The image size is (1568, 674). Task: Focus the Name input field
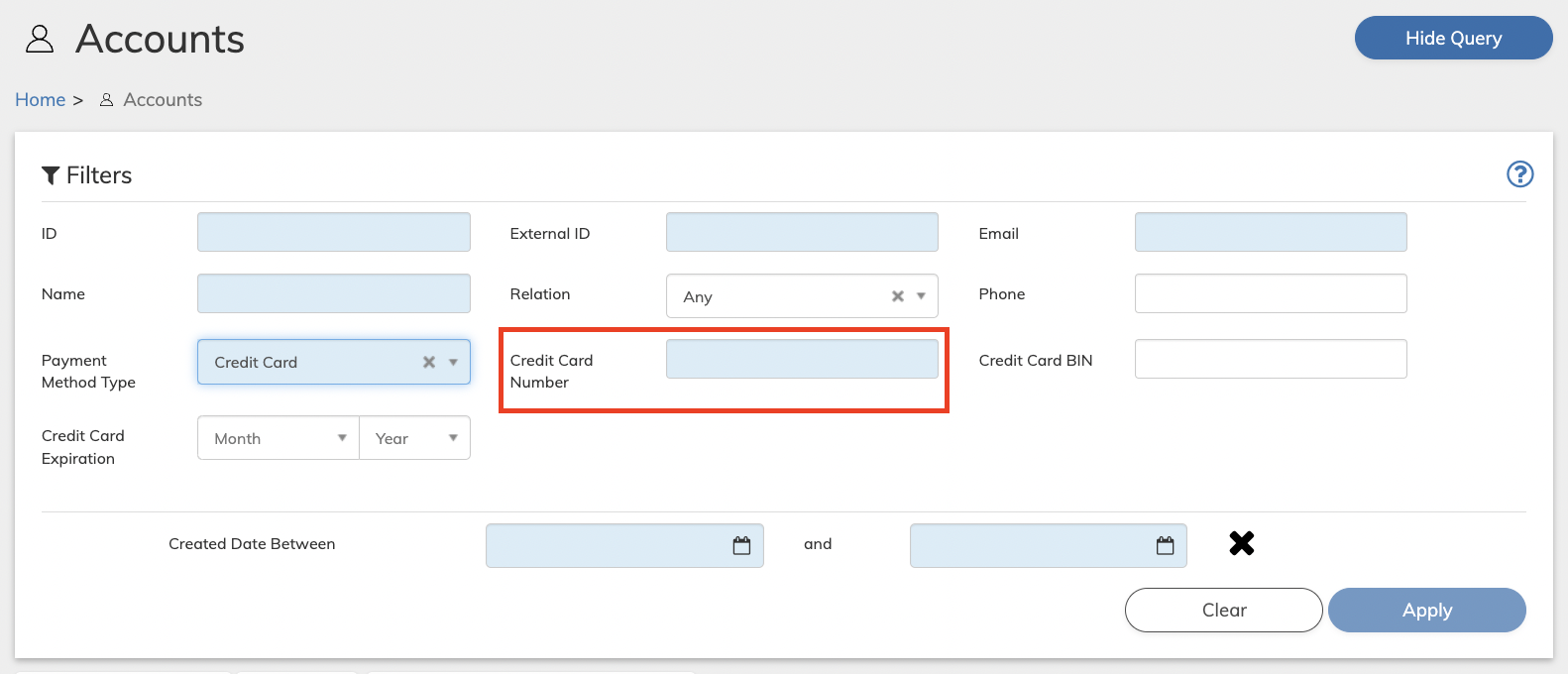tap(334, 293)
